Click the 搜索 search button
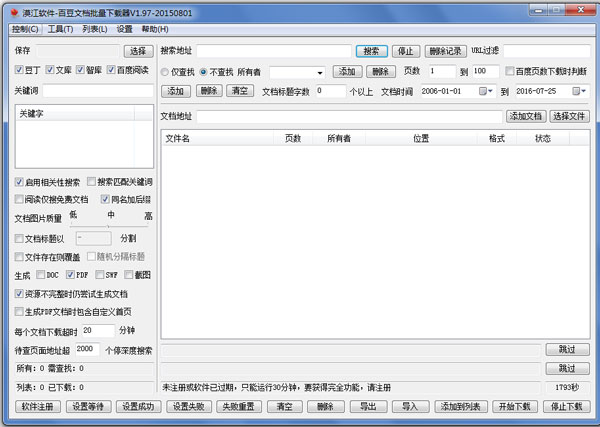The height and width of the screenshot is (427, 600). [370, 50]
